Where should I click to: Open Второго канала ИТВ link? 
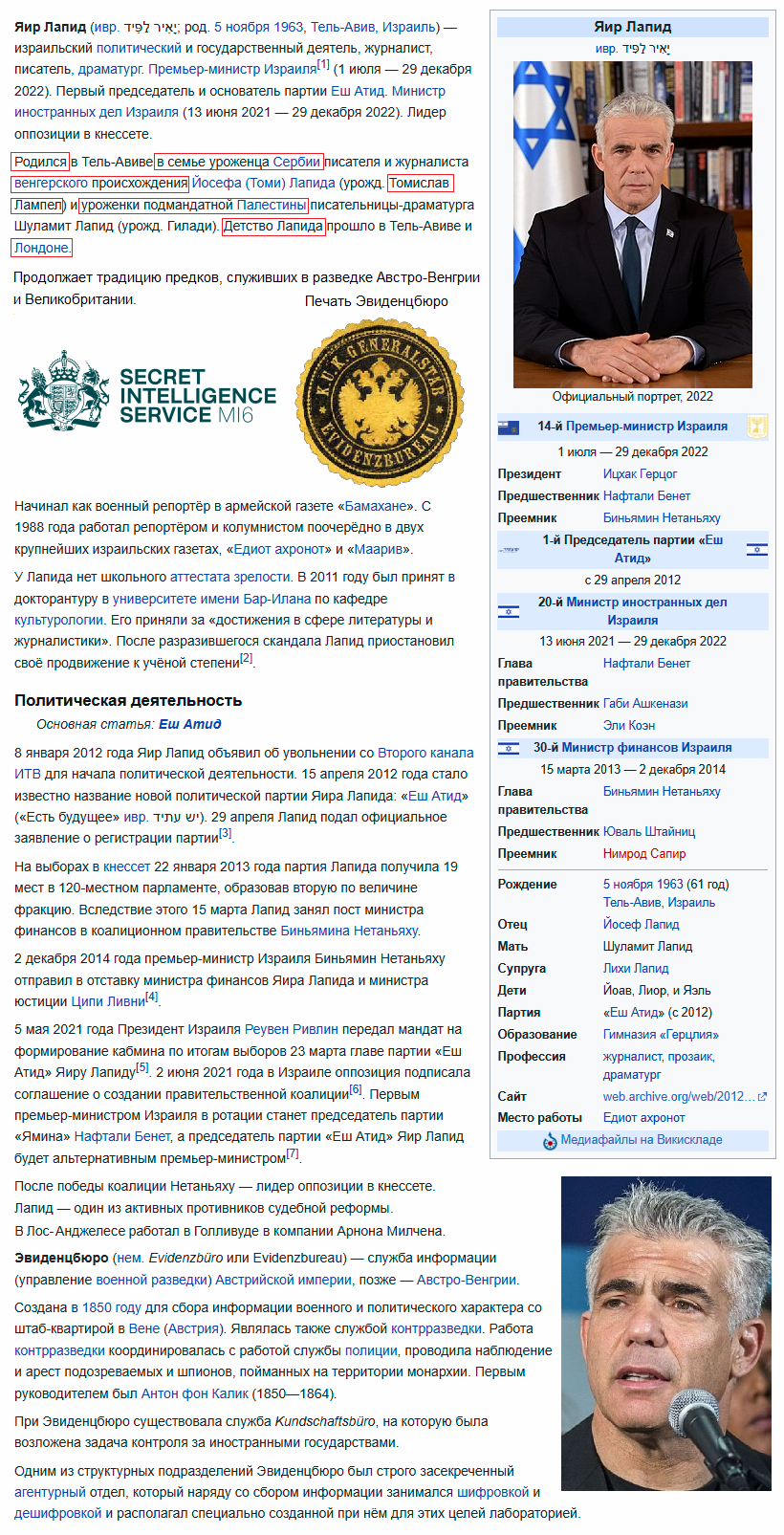coord(244,763)
